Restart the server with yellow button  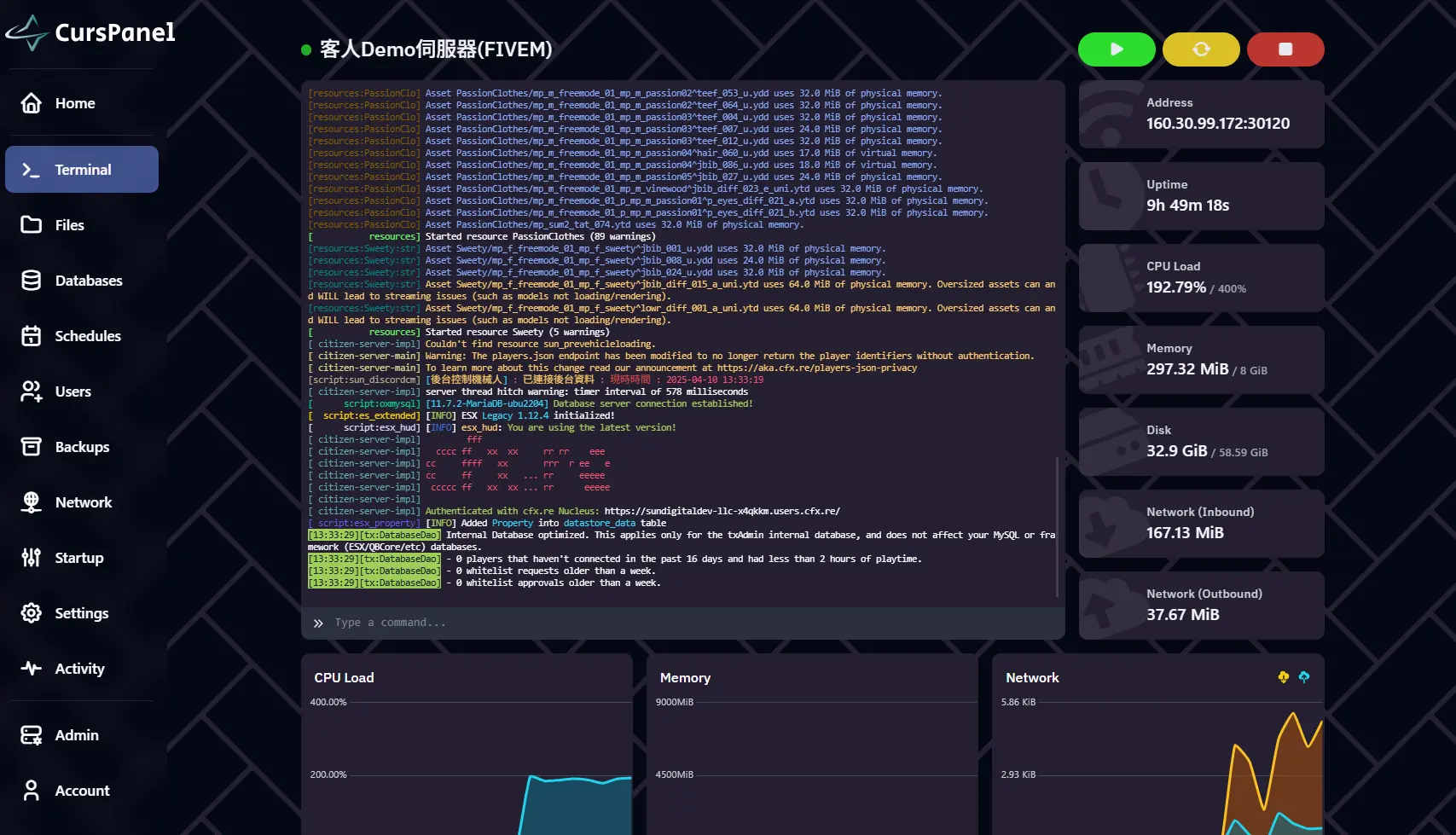pyautogui.click(x=1201, y=49)
